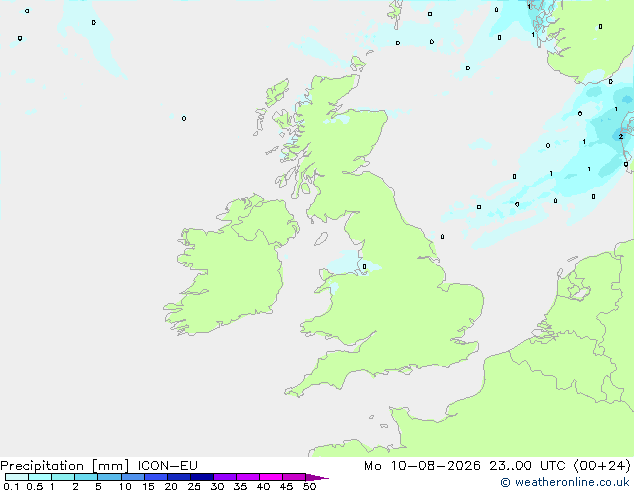Click the Isle of Man outline
The height and width of the screenshot is (490, 634).
point(321,239)
